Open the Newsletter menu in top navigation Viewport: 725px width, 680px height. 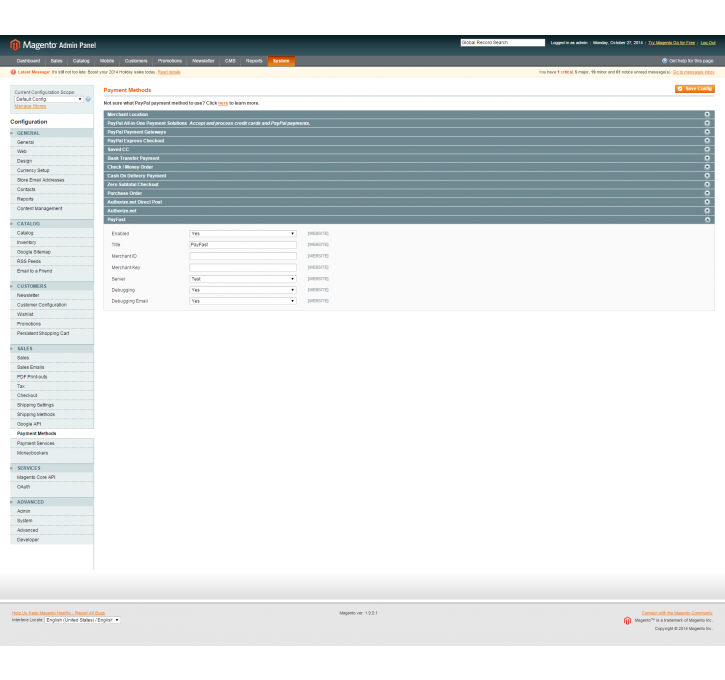click(x=203, y=61)
